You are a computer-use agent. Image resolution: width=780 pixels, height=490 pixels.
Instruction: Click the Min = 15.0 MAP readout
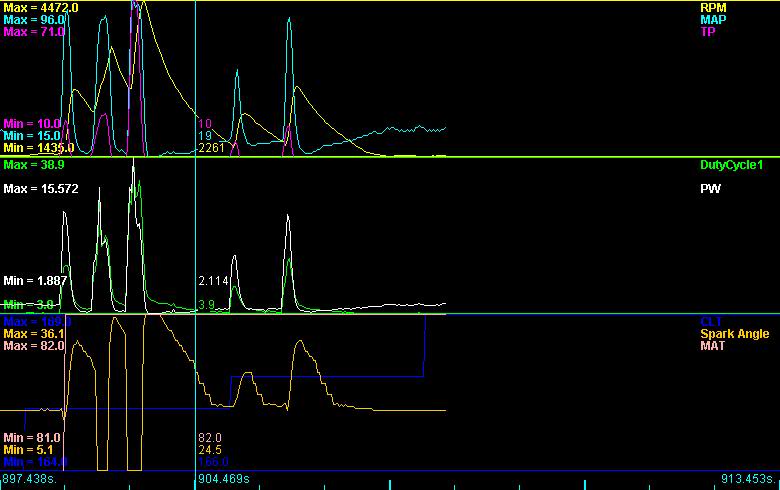tap(32, 136)
